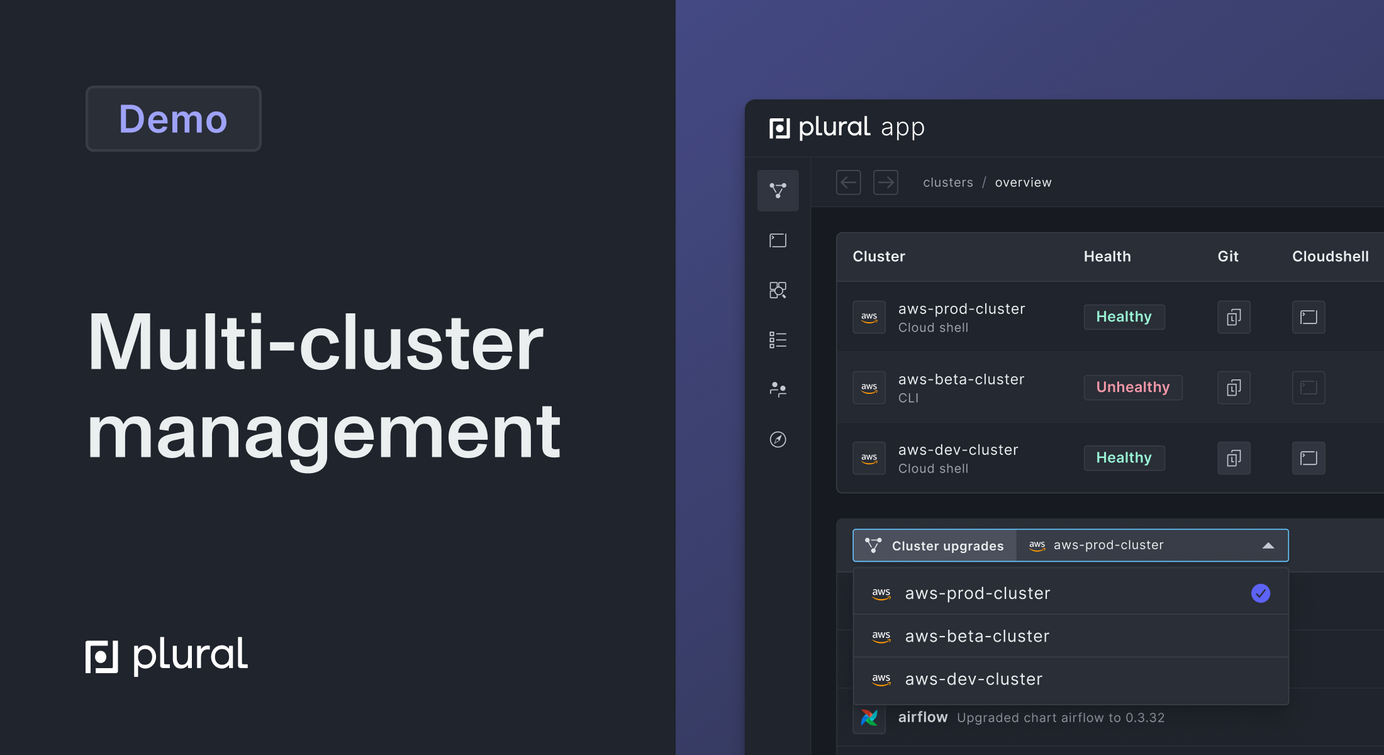Click the selected checkmark on aws-prod-cluster
Image resolution: width=1384 pixels, height=755 pixels.
point(1261,593)
